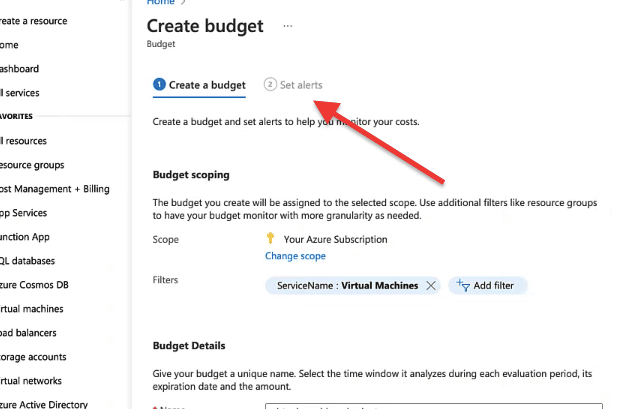Open Azure Cosmos DB in sidebar
This screenshot has height=409, width=623.
point(34,285)
